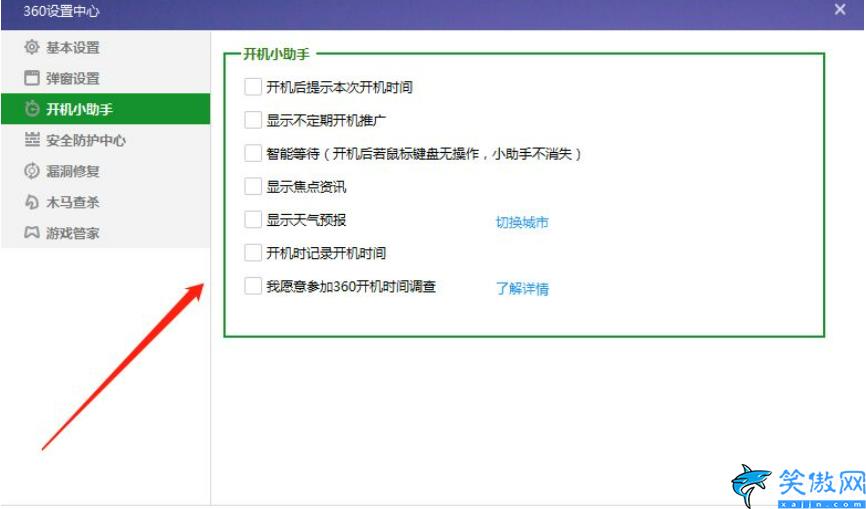Open the 了解详情 link
Viewport: 866px width, 509px height.
click(522, 289)
